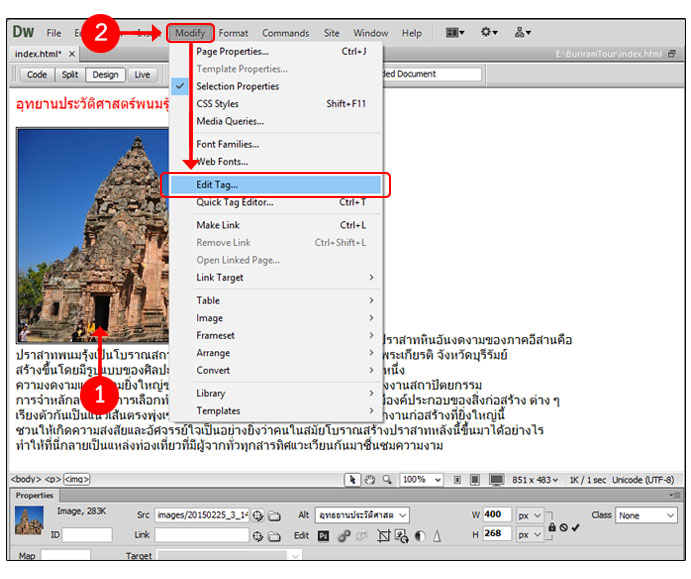The image size is (691, 579).
Task: Open the workspace layout switcher icon
Action: [x=455, y=33]
